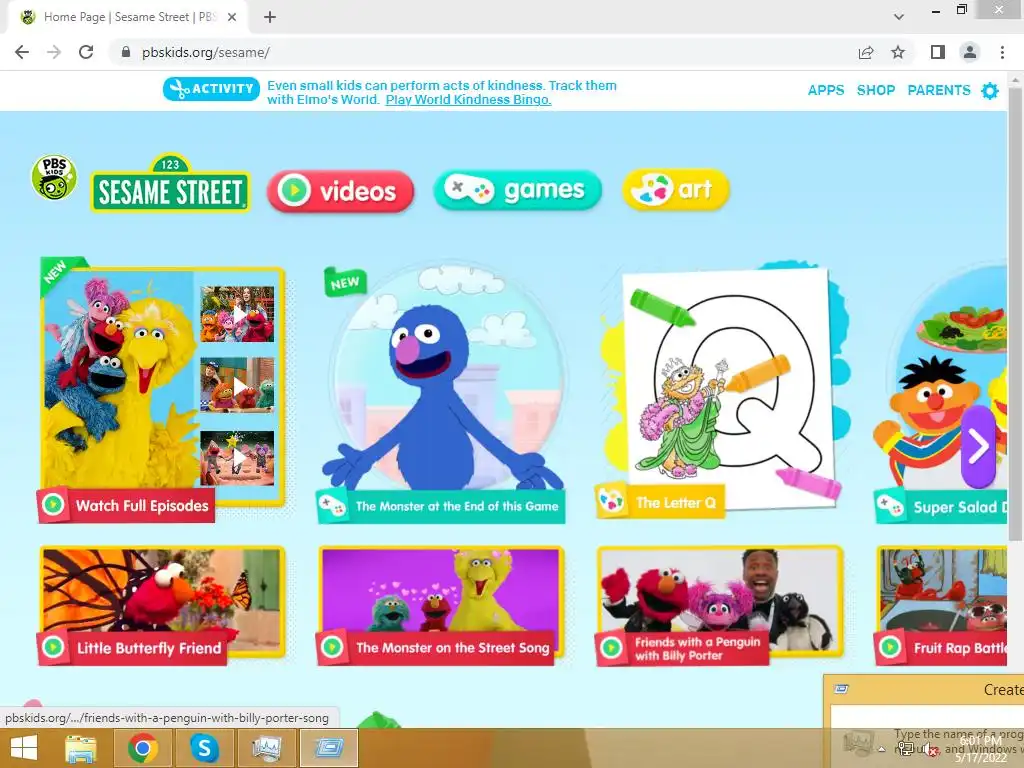Expand the tab search dropdown arrow
This screenshot has width=1024, height=768.
point(899,17)
